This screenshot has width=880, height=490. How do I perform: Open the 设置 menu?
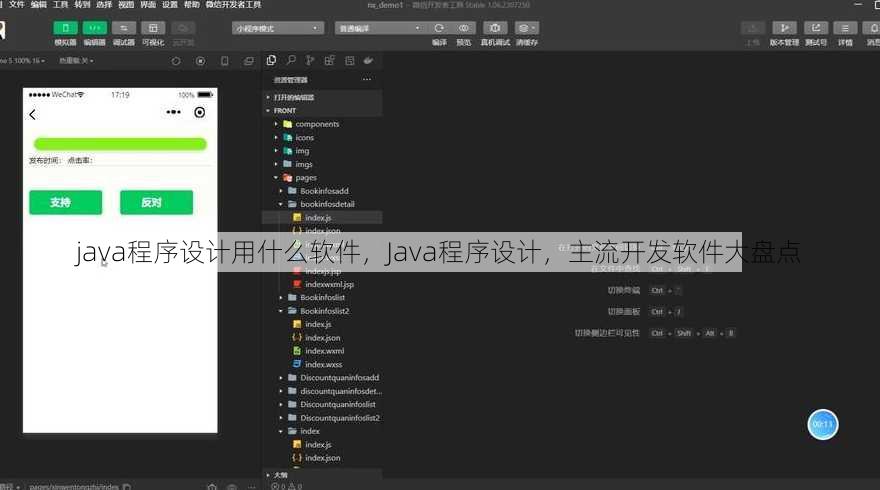[x=169, y=4]
